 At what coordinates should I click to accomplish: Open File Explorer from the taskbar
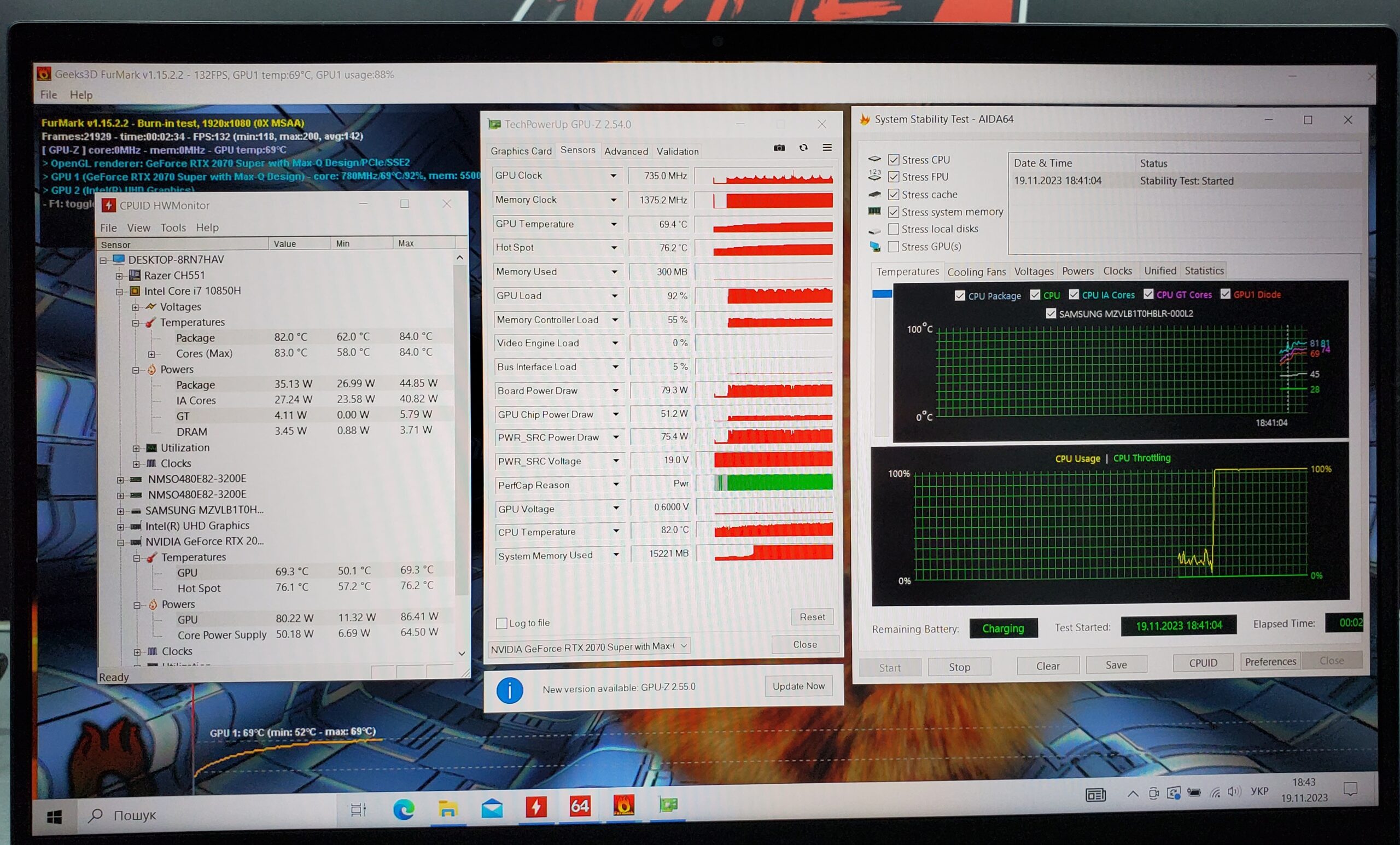tap(448, 808)
